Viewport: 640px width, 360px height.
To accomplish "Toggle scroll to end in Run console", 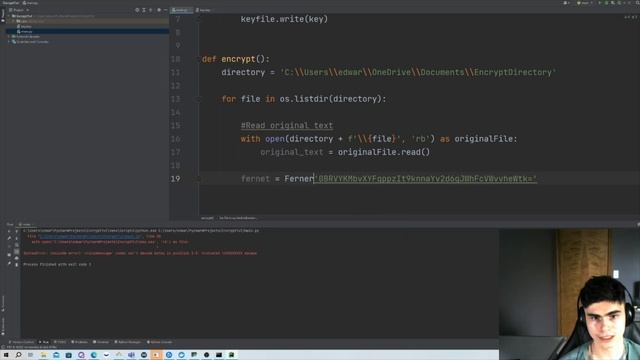I will (16, 251).
